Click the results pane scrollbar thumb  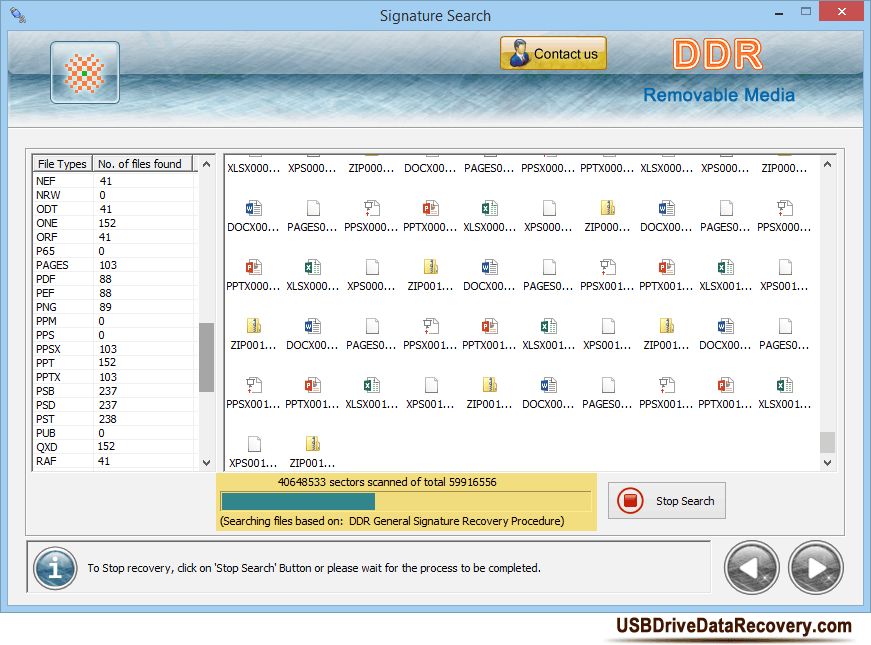point(827,442)
